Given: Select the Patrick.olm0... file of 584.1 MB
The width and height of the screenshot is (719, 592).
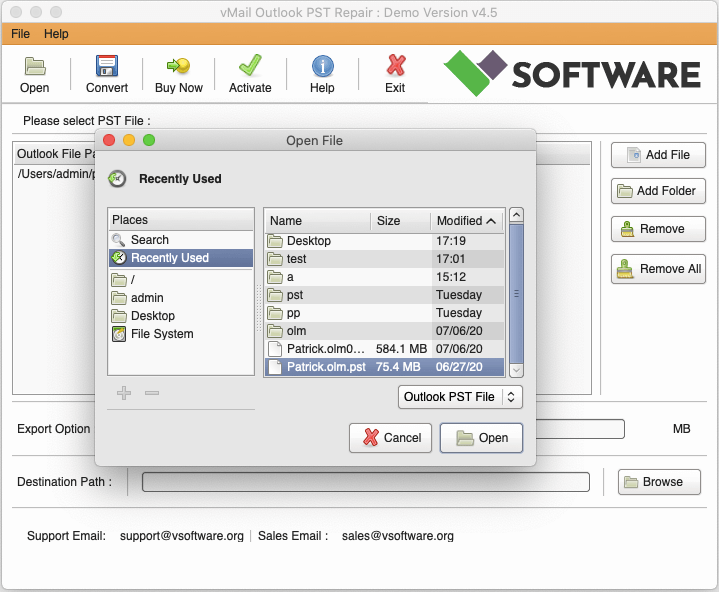Looking at the screenshot, I should point(385,349).
